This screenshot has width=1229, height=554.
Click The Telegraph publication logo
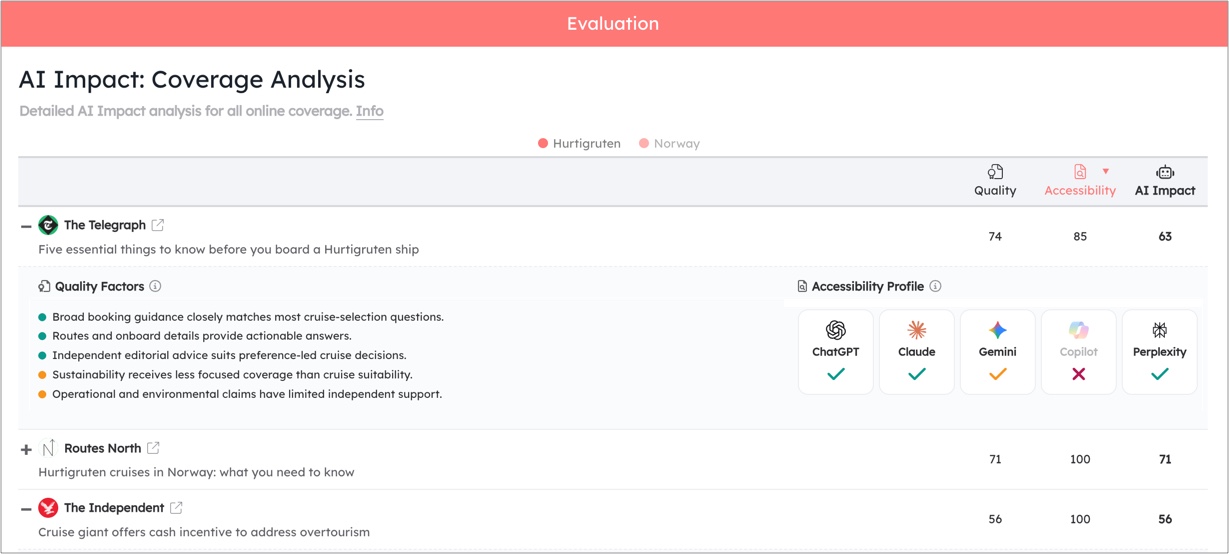[48, 225]
